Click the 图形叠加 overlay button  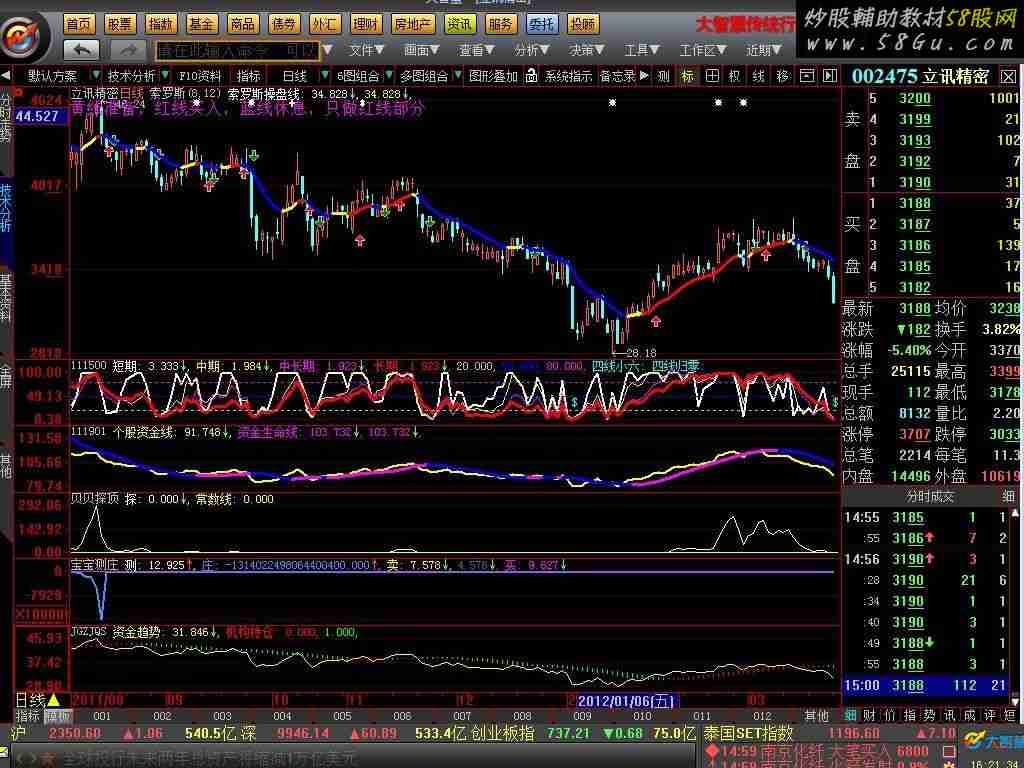coord(494,76)
